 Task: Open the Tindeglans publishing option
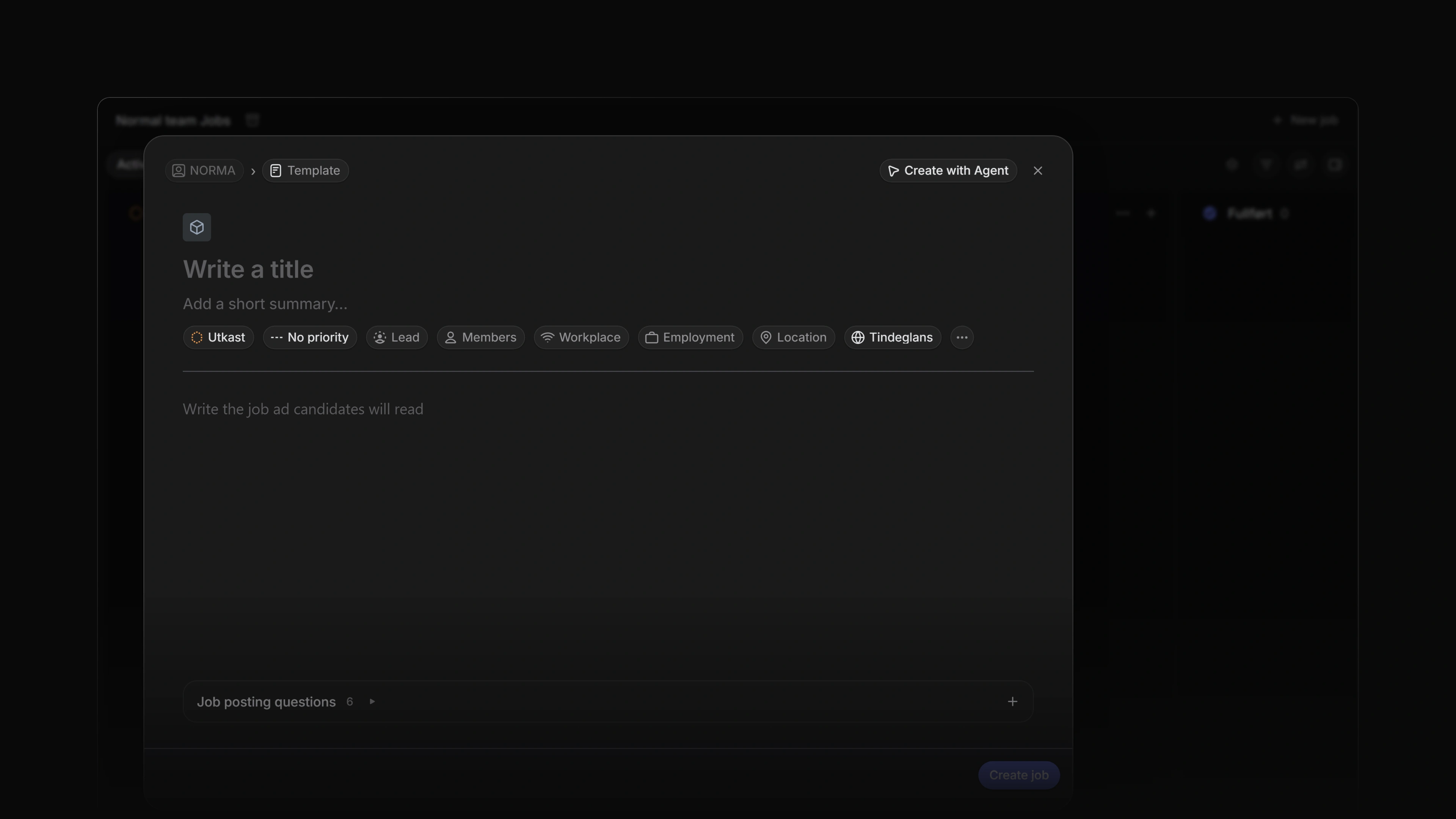click(x=893, y=337)
